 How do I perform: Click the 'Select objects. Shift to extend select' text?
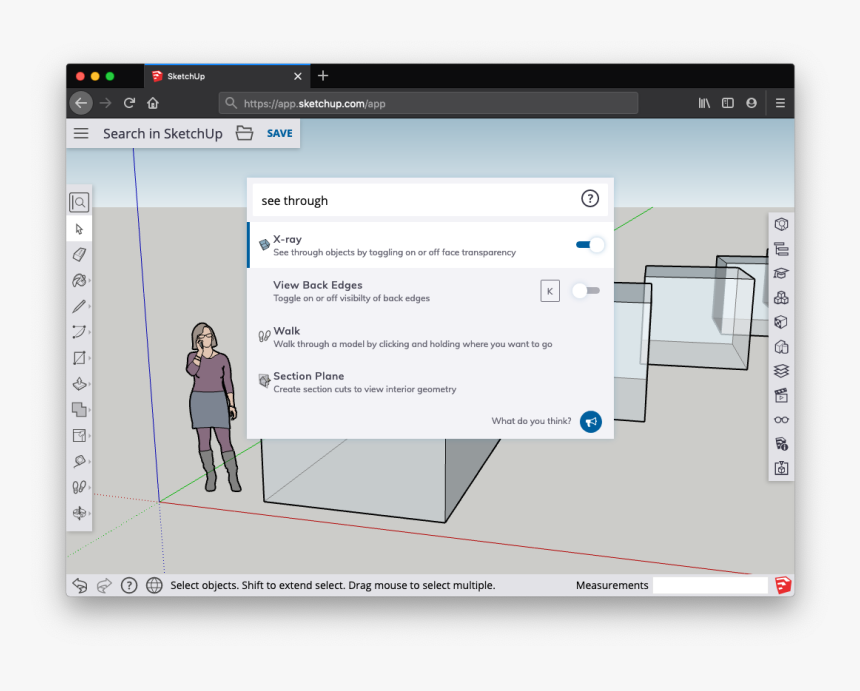pos(332,585)
